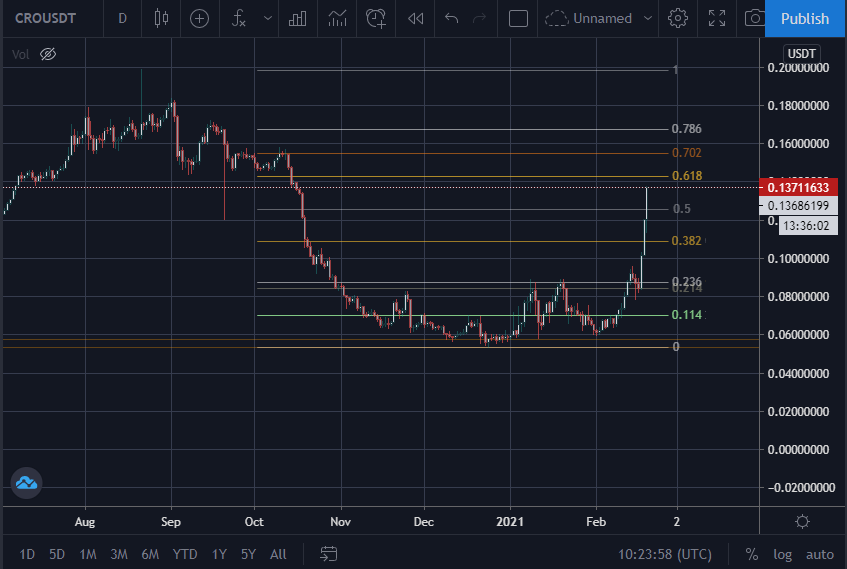The width and height of the screenshot is (847, 569).
Task: Open the indicators fx menu
Action: (239, 18)
